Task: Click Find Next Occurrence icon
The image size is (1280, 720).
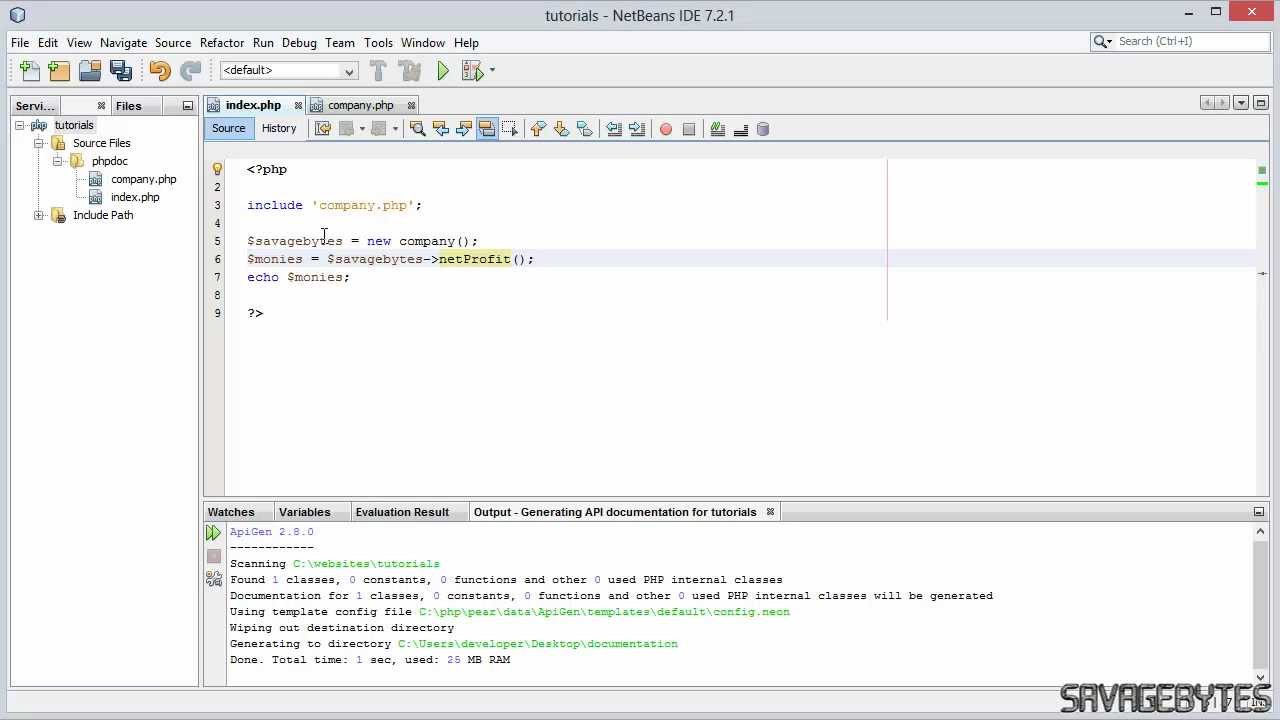Action: tap(463, 129)
